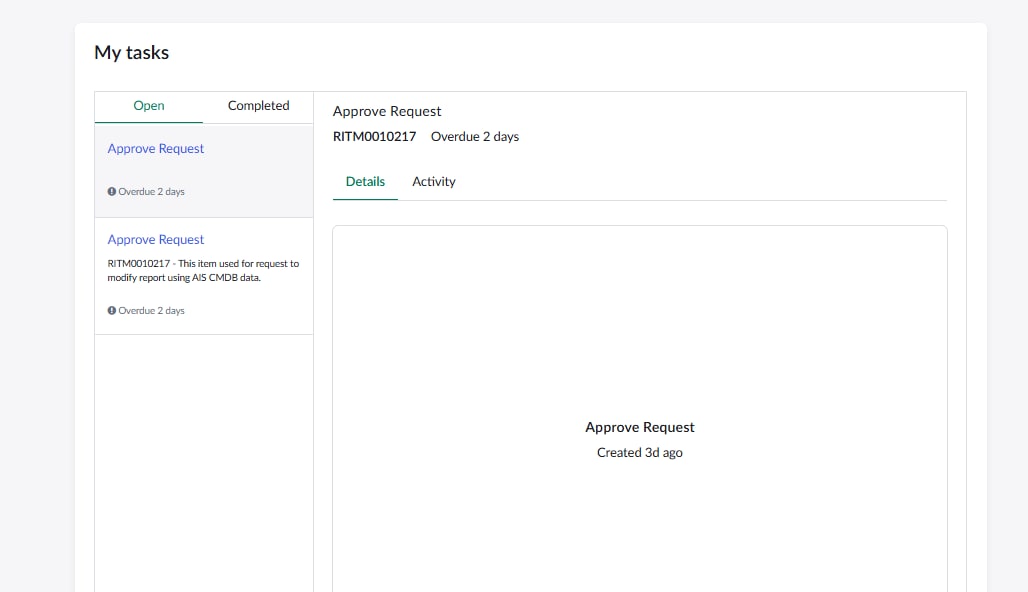Viewport: 1028px width, 592px height.
Task: Click the My tasks page heading
Action: tap(132, 53)
